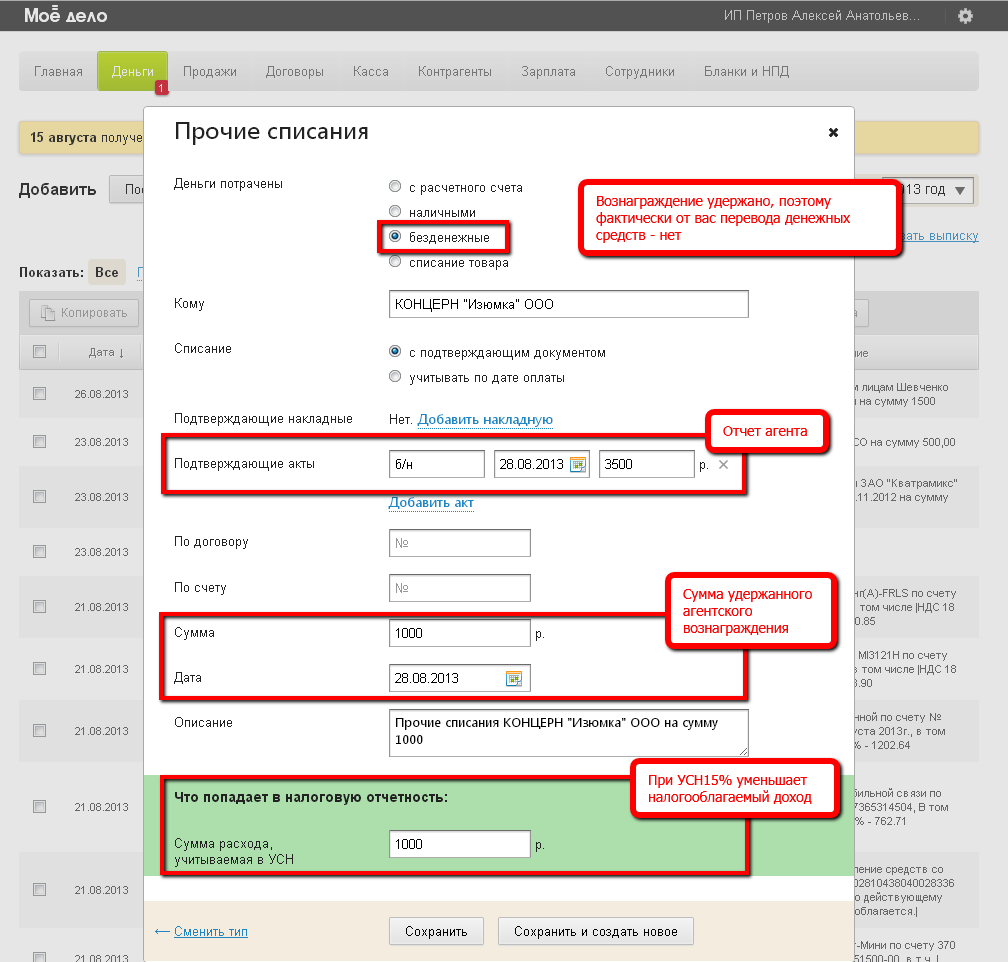Open the settings gear icon

[965, 16]
